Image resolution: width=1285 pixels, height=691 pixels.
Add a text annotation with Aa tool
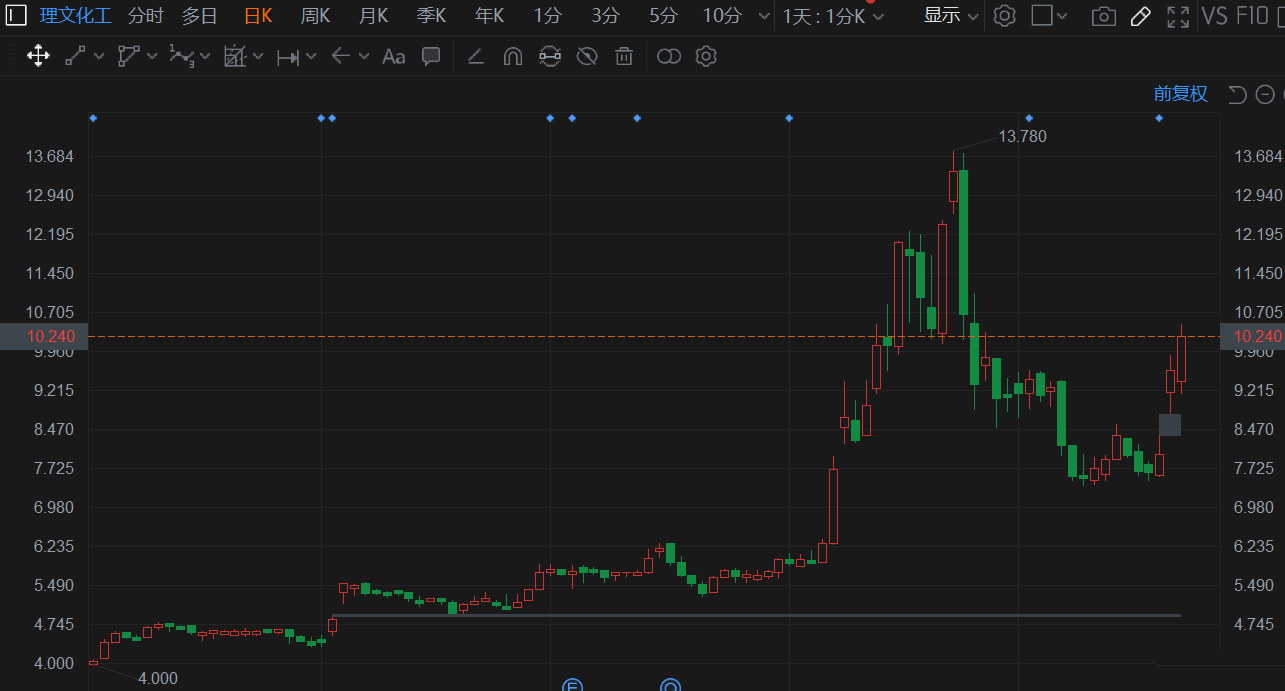coord(393,56)
